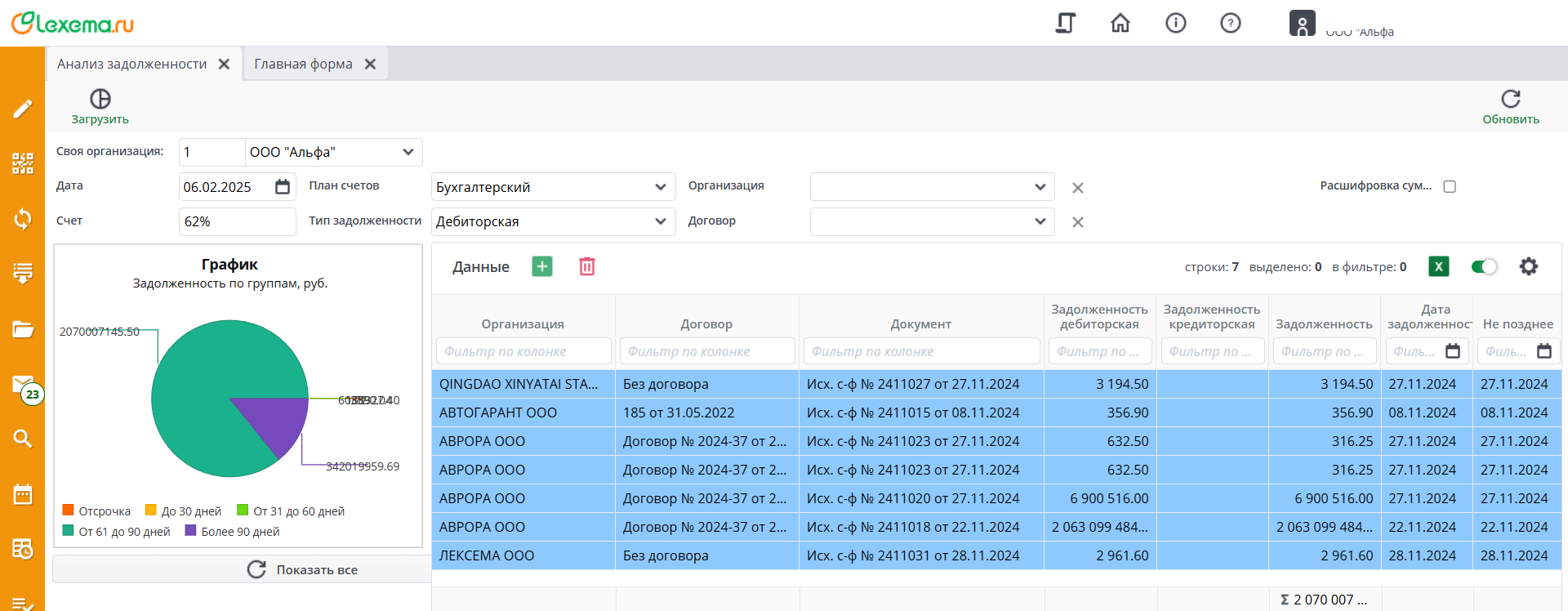Viewport: 1568px width, 611px height.
Task: Open the QR code sidebar icon
Action: click(23, 163)
